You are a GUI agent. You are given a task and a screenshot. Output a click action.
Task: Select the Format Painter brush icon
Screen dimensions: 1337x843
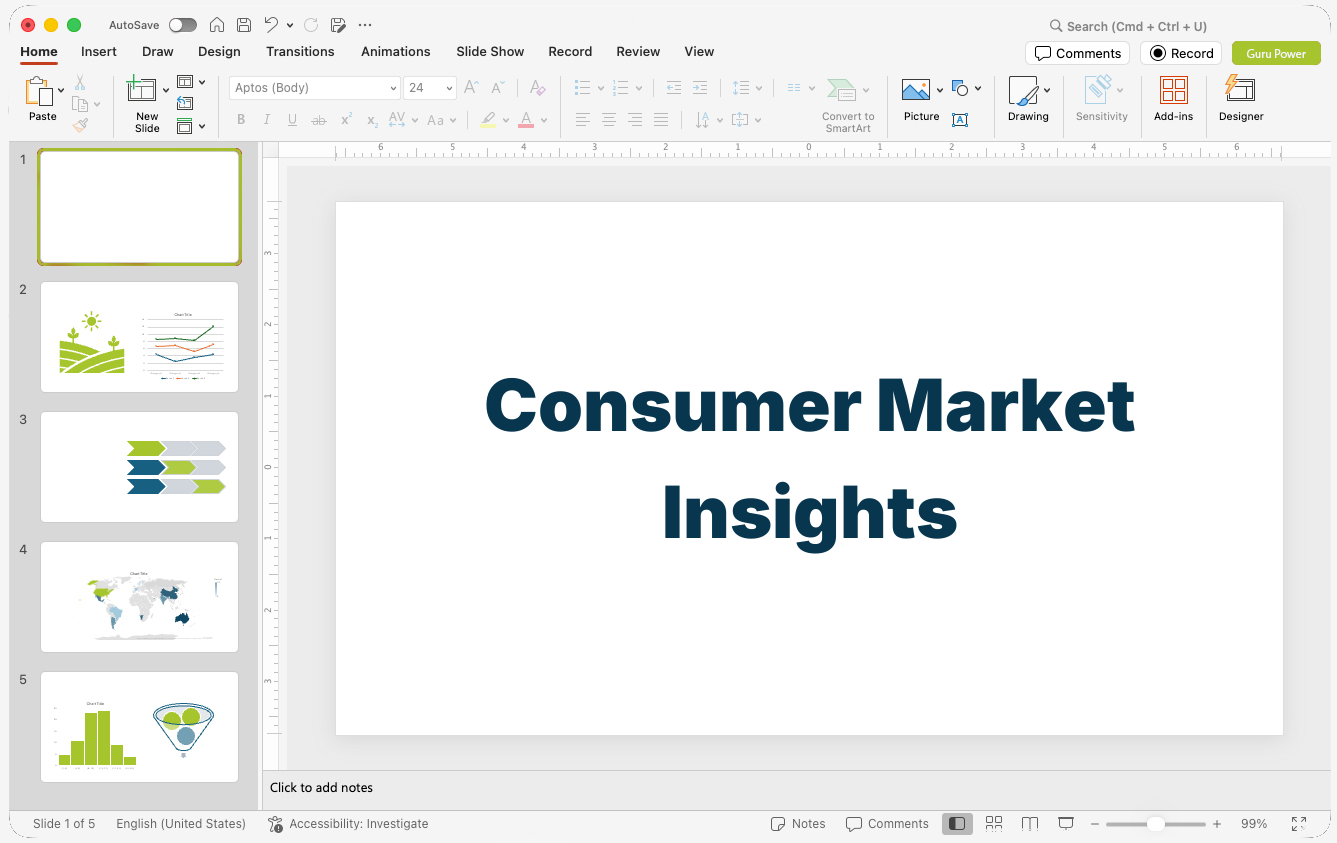tap(80, 125)
